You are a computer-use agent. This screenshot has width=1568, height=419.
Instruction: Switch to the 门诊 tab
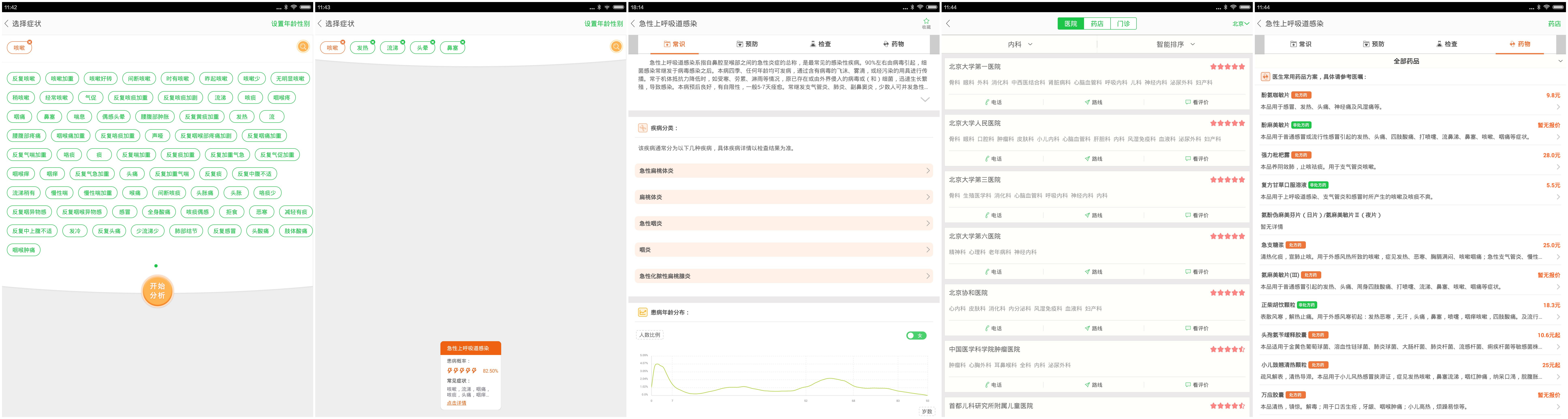1124,24
